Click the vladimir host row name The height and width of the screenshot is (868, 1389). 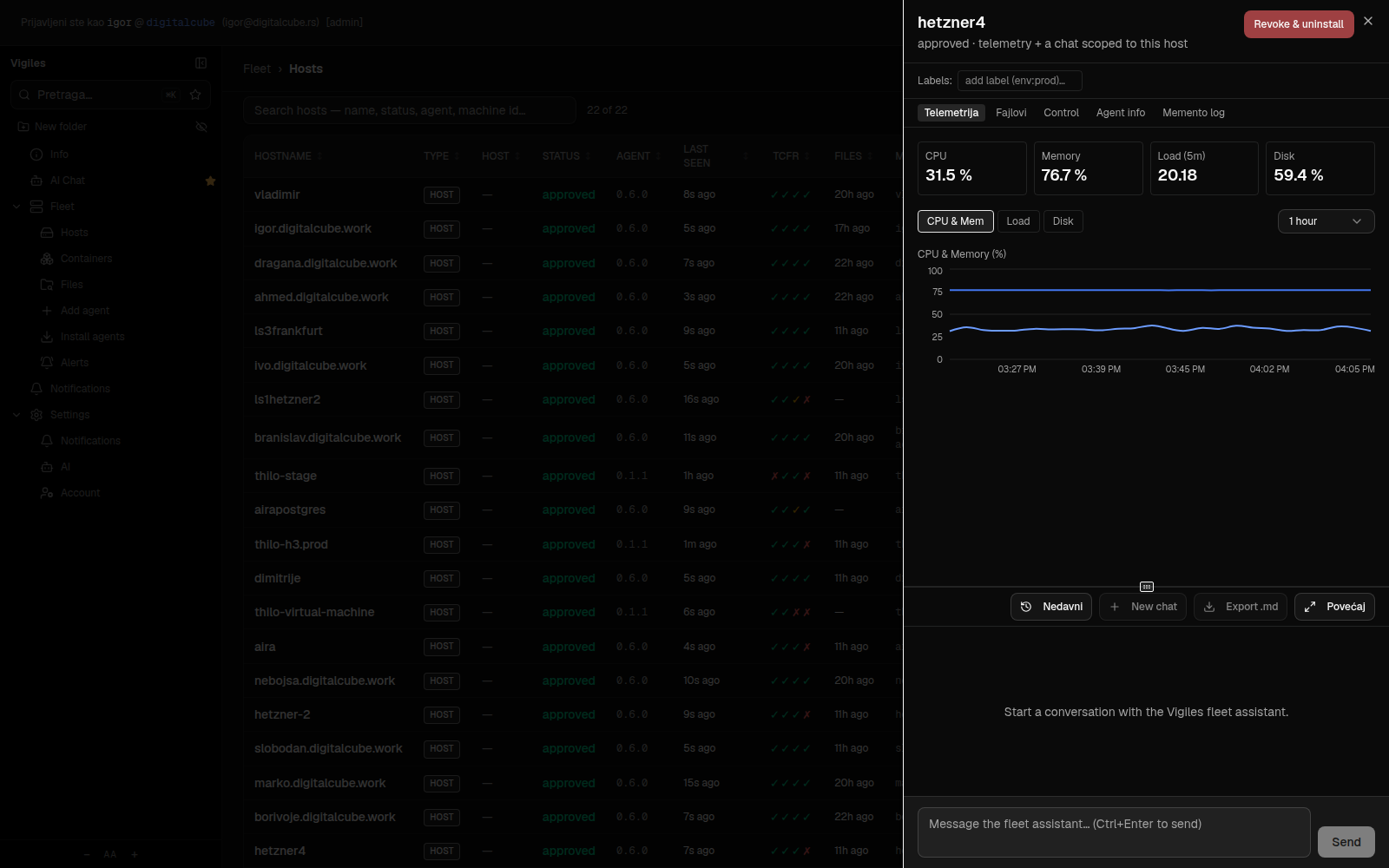pos(277,194)
